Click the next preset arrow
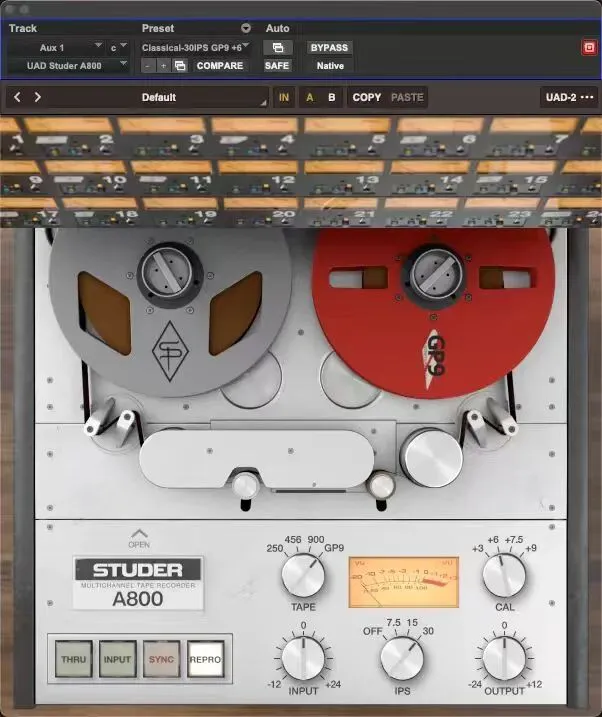The image size is (602, 717). [x=37, y=97]
